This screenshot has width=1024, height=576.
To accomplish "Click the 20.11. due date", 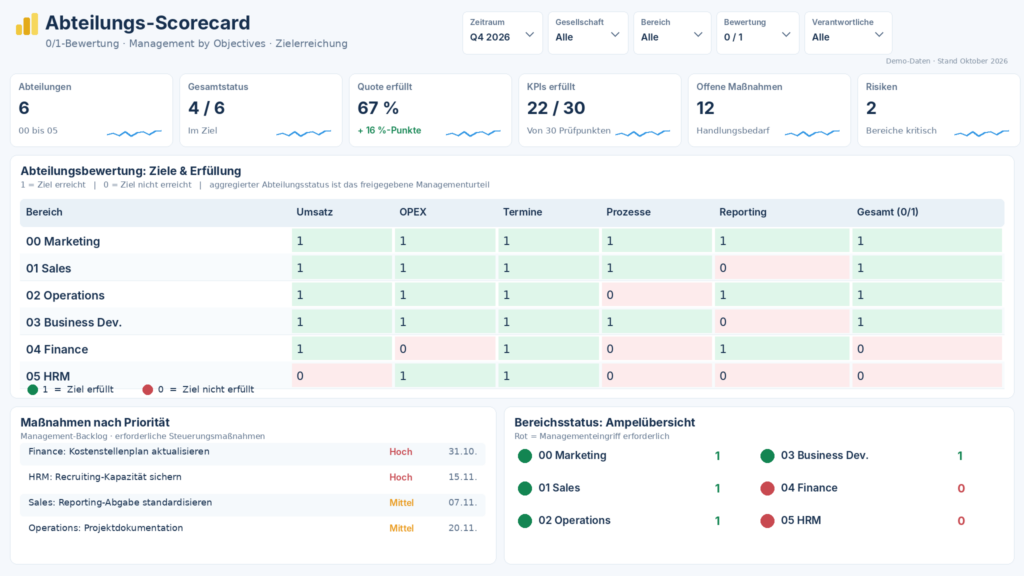I will click(462, 528).
